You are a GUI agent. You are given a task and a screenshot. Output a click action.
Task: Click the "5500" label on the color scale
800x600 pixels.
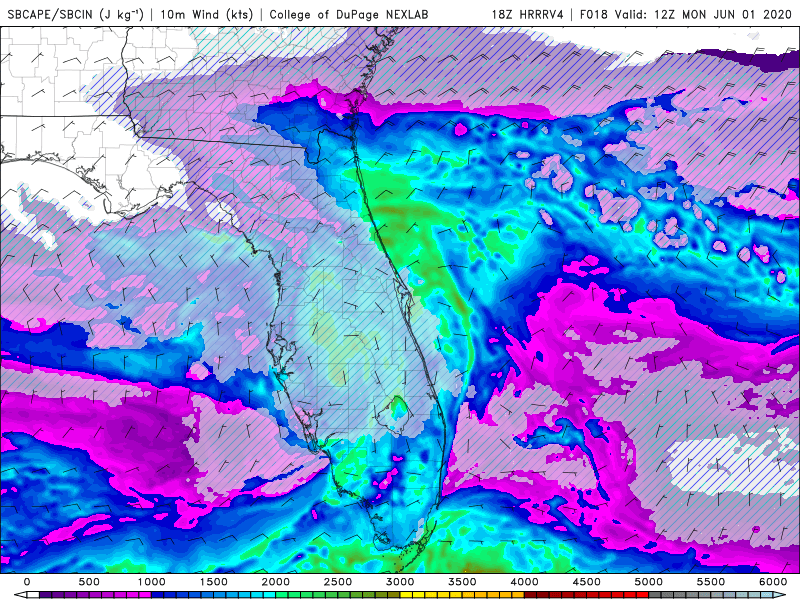(x=711, y=582)
